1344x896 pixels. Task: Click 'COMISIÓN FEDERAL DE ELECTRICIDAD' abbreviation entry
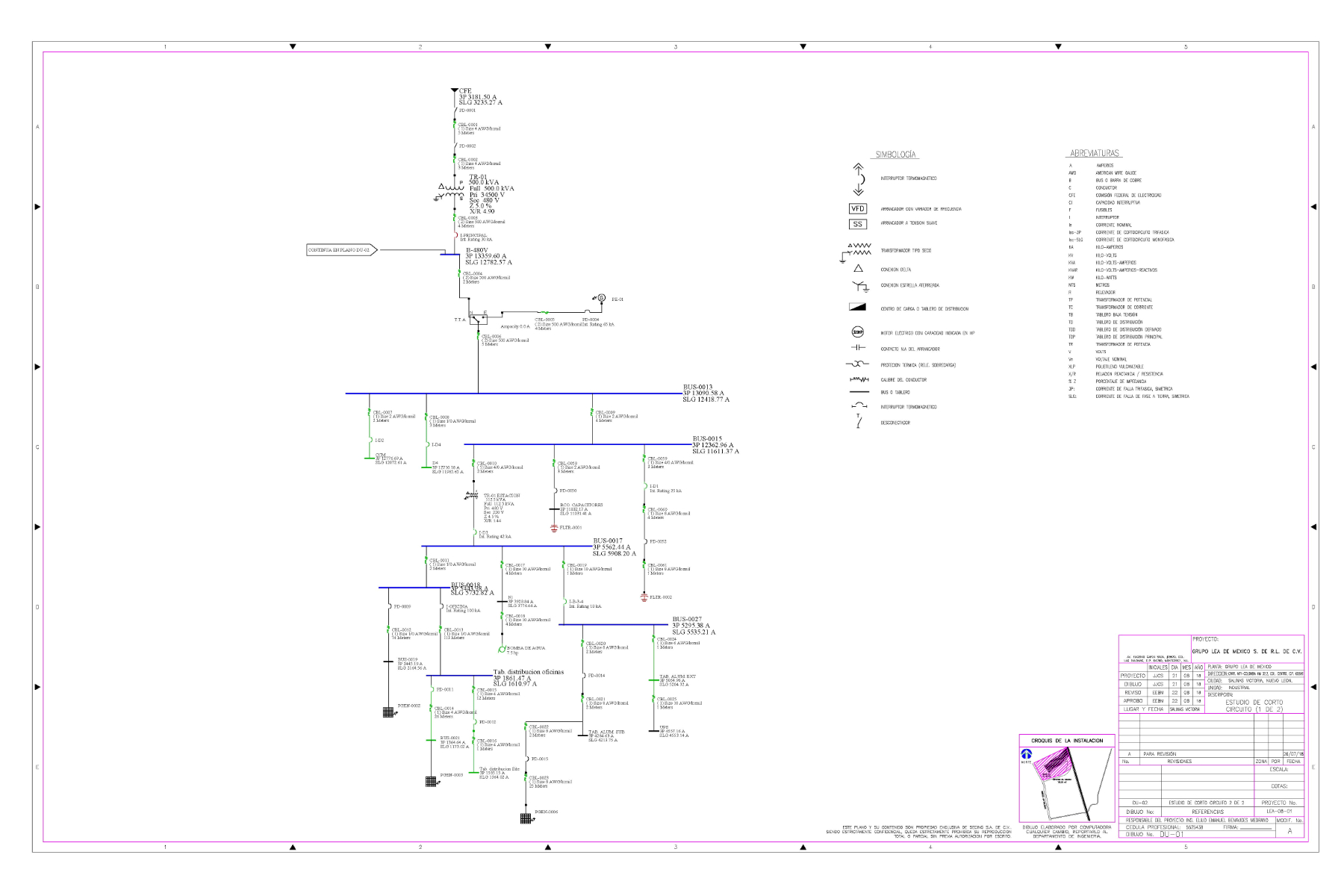[1129, 196]
